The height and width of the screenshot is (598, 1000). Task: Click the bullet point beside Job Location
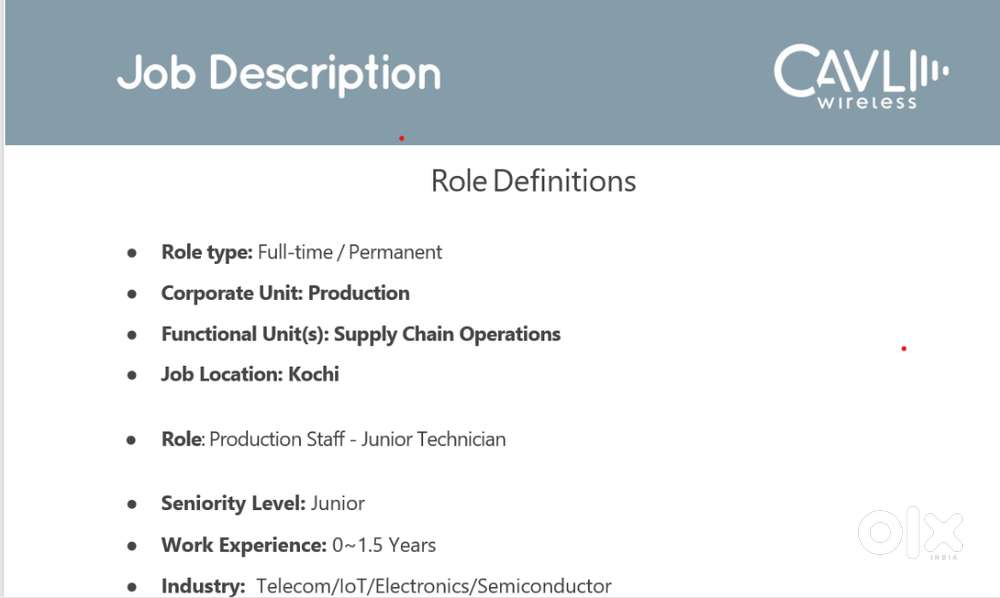pos(132,375)
